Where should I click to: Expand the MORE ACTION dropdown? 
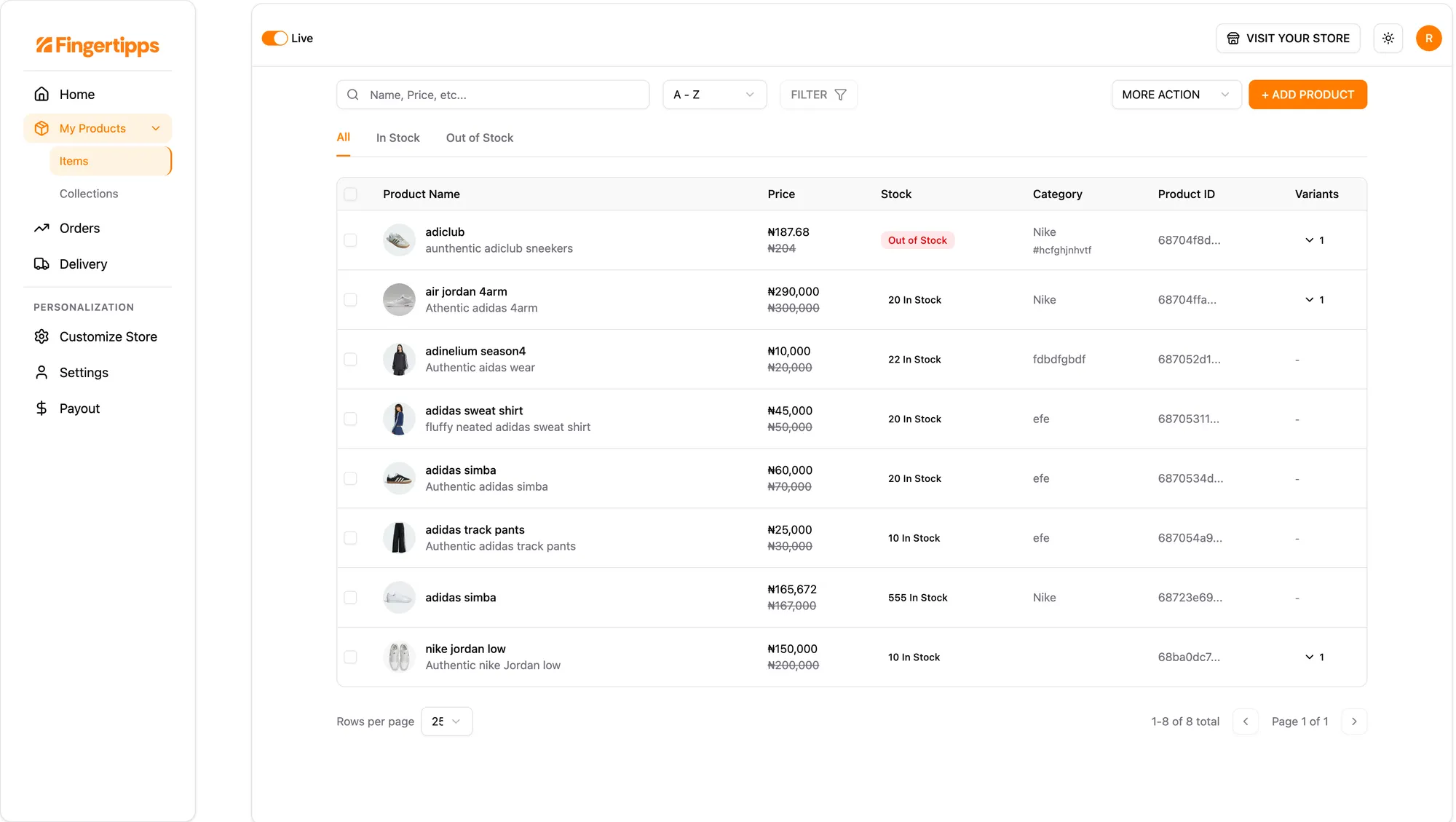(x=1175, y=95)
